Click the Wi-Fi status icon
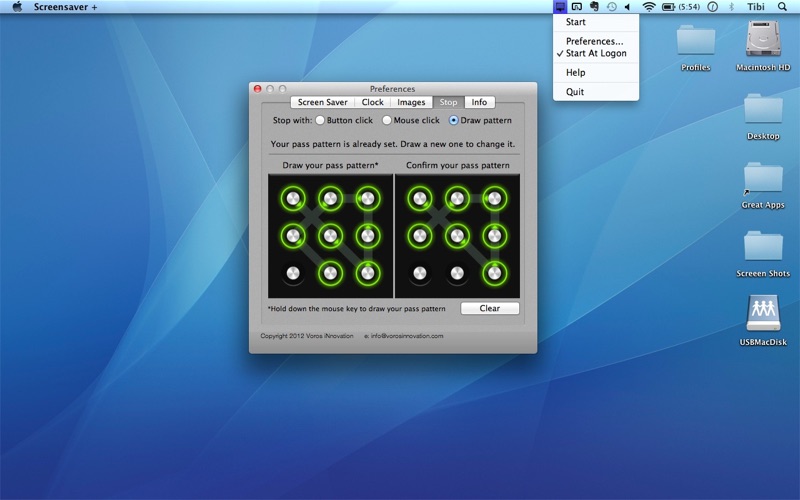800x500 pixels. 648,7
